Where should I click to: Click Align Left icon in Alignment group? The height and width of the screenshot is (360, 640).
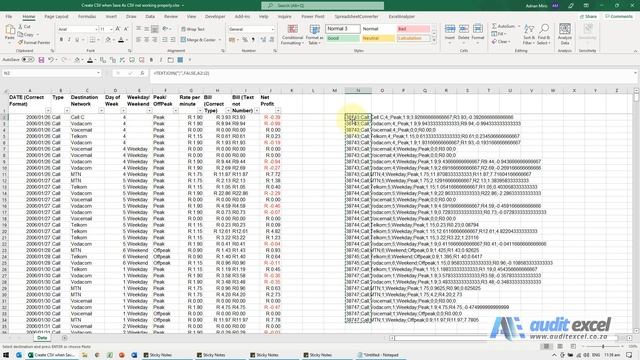pos(138,40)
